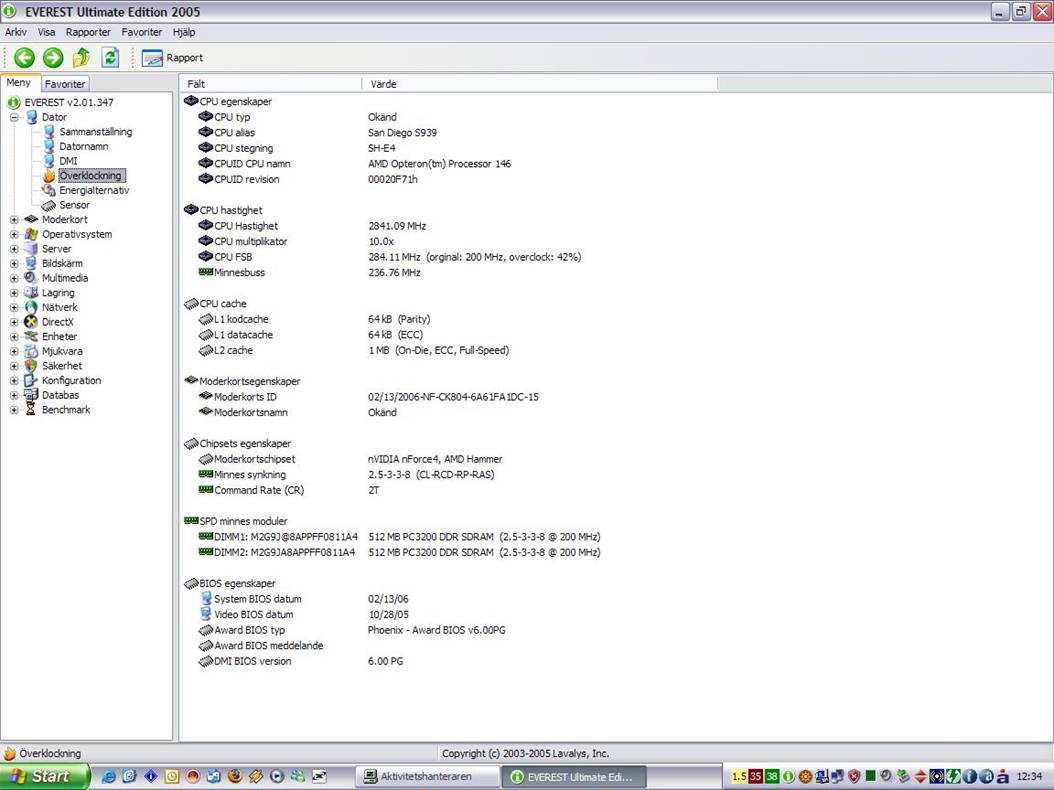Click the Bildskärm monitor icon in the tree
Viewport: 1054px width, 790px height.
pyautogui.click(x=31, y=264)
